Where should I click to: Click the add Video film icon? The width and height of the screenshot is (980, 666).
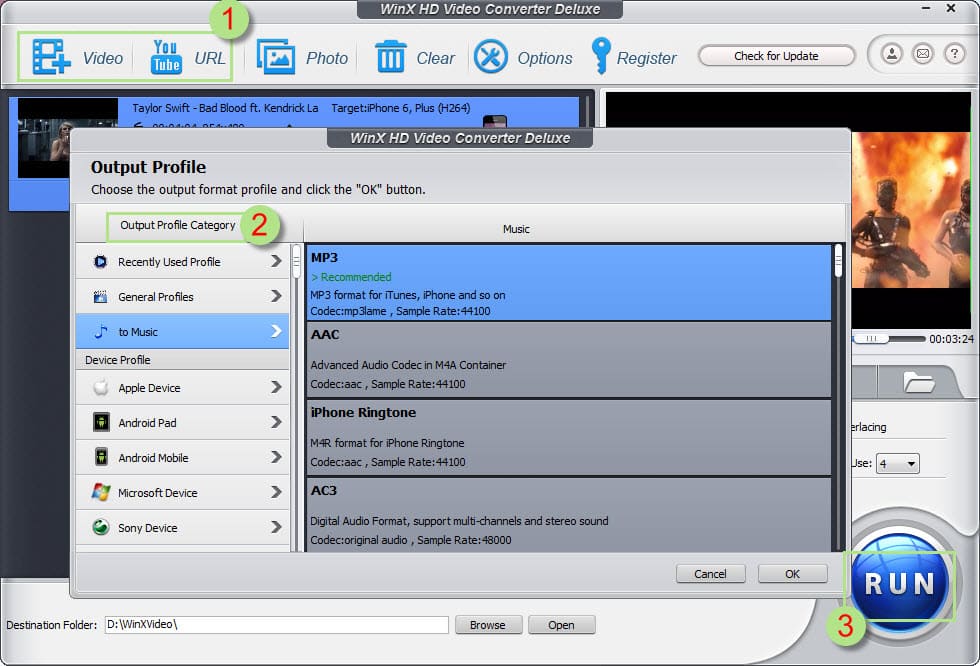[51, 57]
